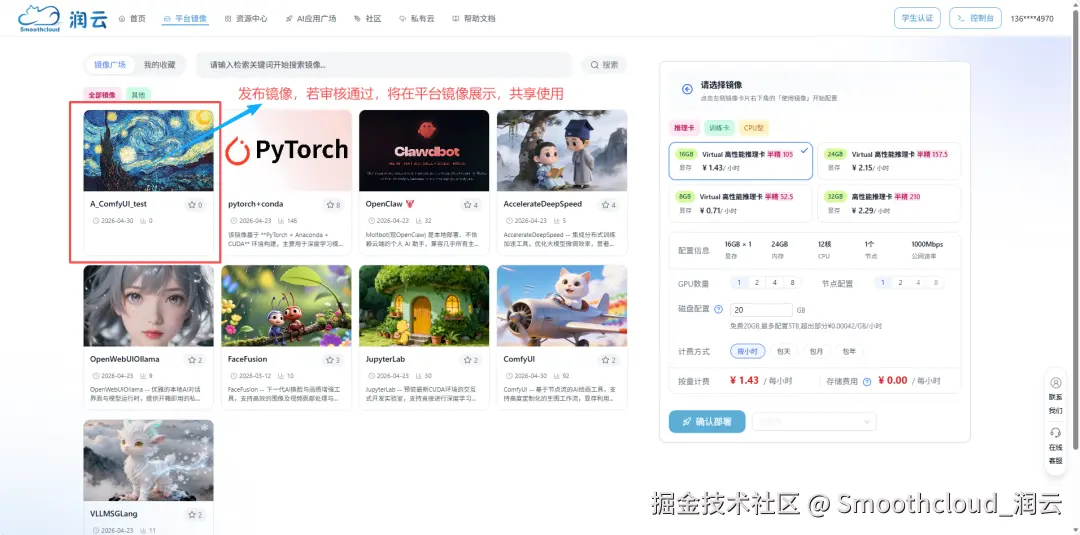The width and height of the screenshot is (1080, 535).
Task: Open the ComfyUI airplane cat thumbnail
Action: [562, 306]
